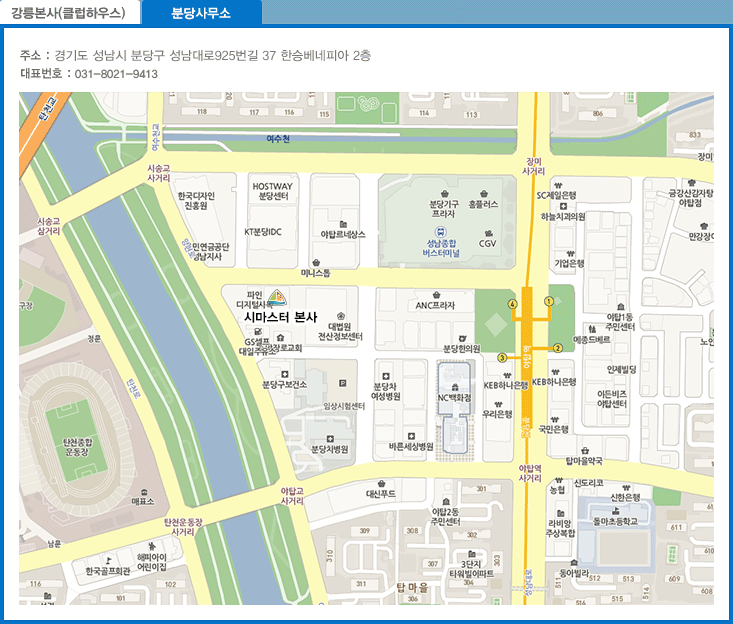
Task: Click the 야탑2동 주민센터 label
Action: pyautogui.click(x=446, y=516)
